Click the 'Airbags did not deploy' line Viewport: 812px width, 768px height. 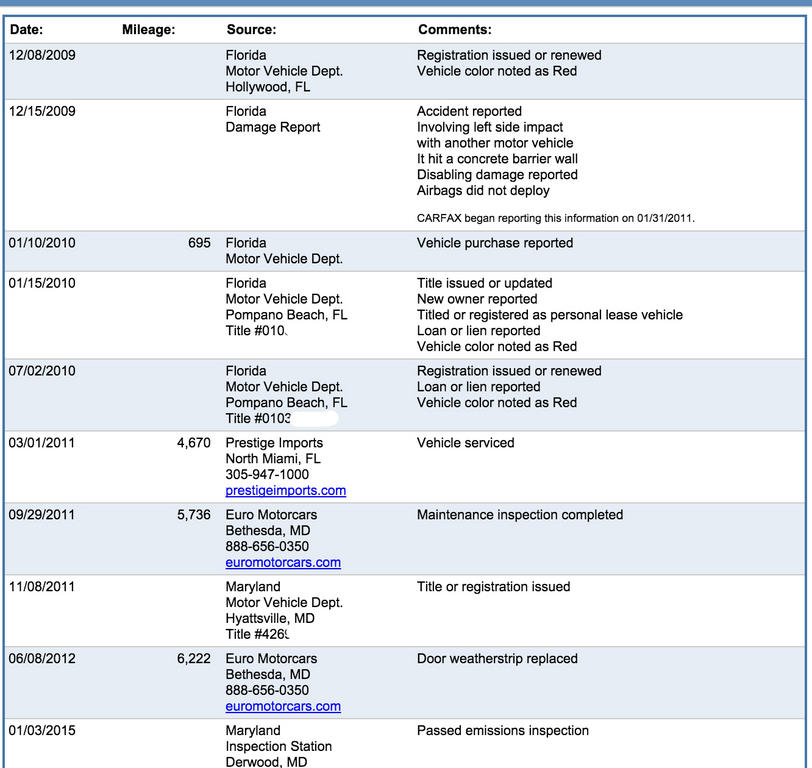click(x=483, y=191)
